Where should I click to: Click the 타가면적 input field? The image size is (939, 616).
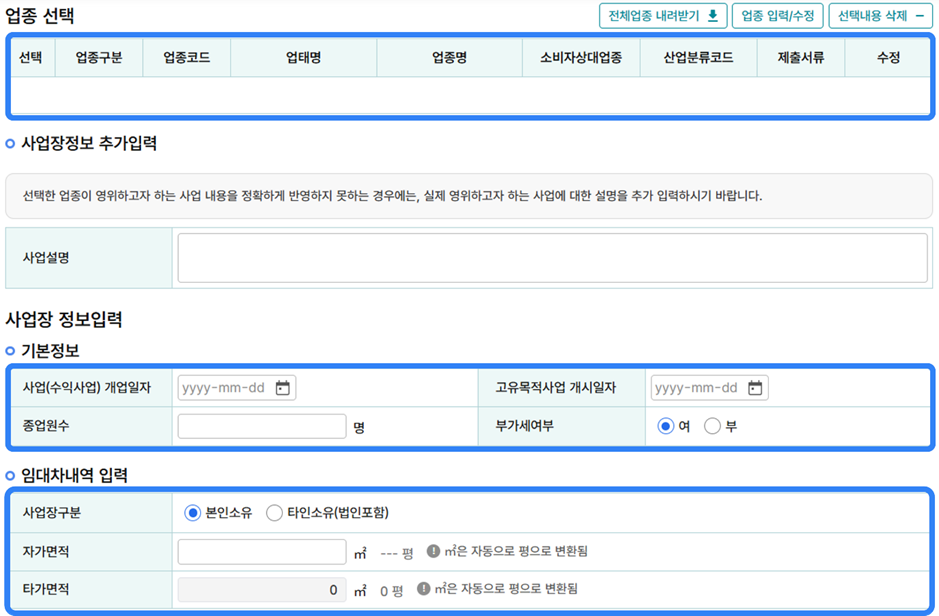[262, 590]
